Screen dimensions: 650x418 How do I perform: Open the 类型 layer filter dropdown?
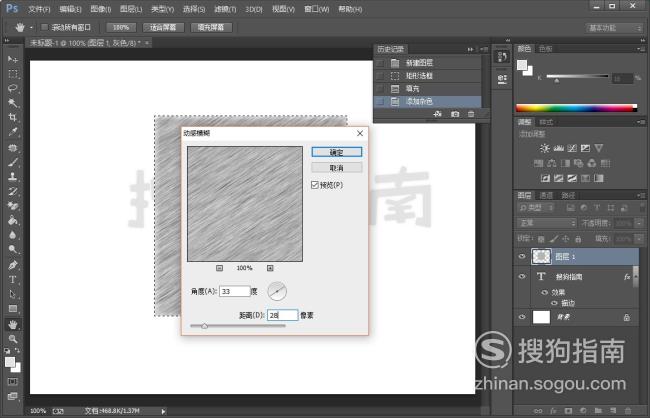536,208
